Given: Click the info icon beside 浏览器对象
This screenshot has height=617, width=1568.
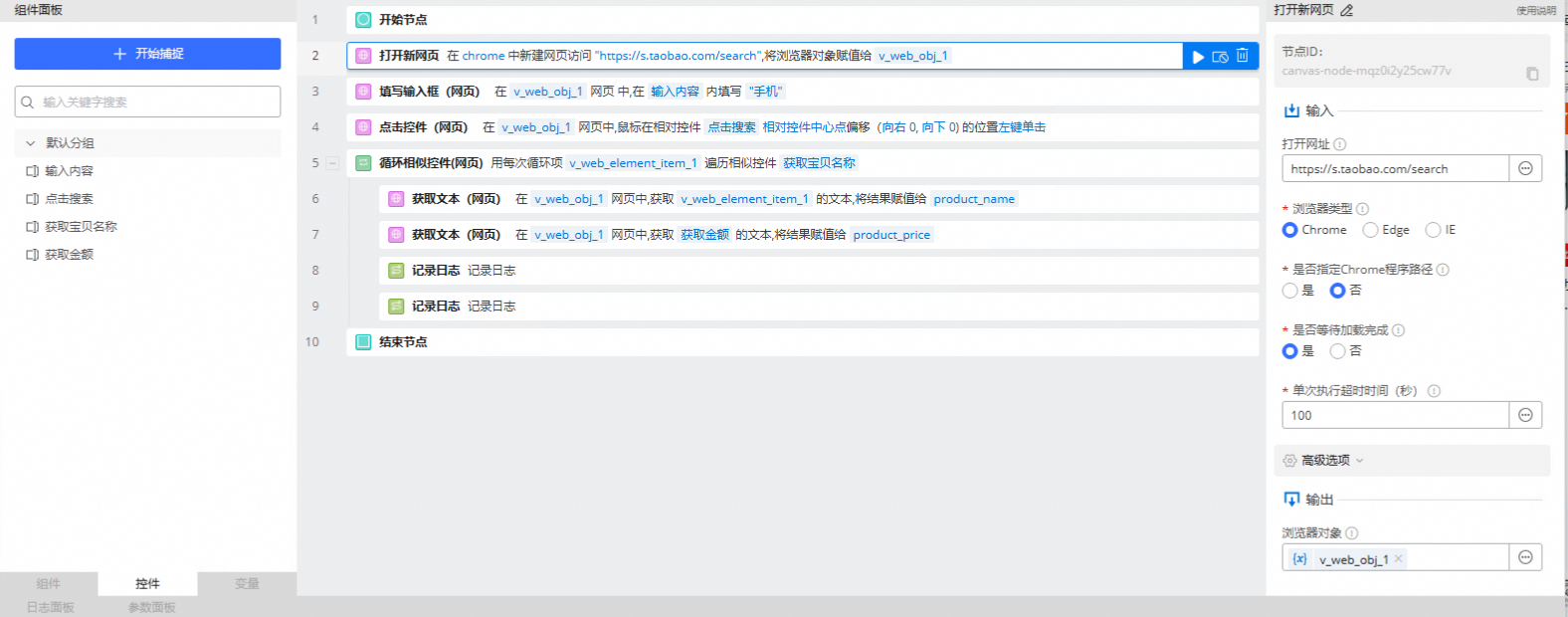Looking at the screenshot, I should point(1351,533).
